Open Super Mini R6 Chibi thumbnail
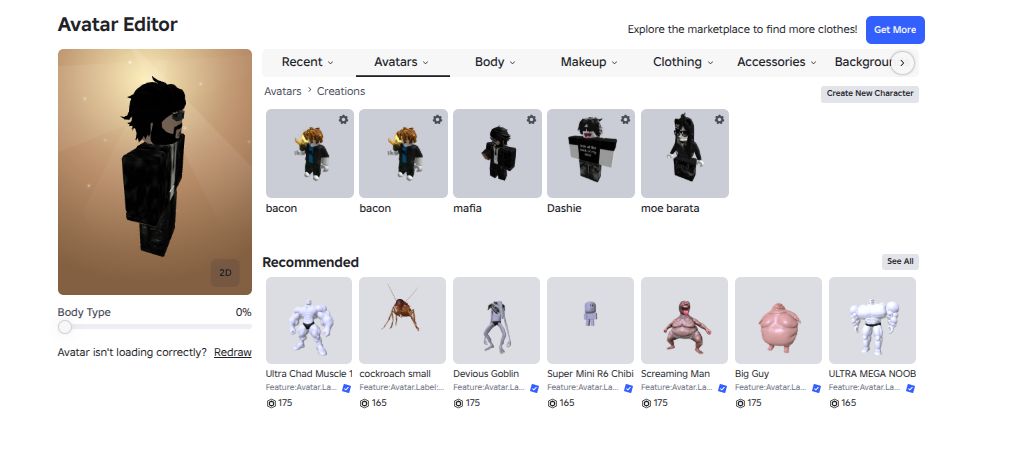This screenshot has height=471, width=1021. pos(590,321)
